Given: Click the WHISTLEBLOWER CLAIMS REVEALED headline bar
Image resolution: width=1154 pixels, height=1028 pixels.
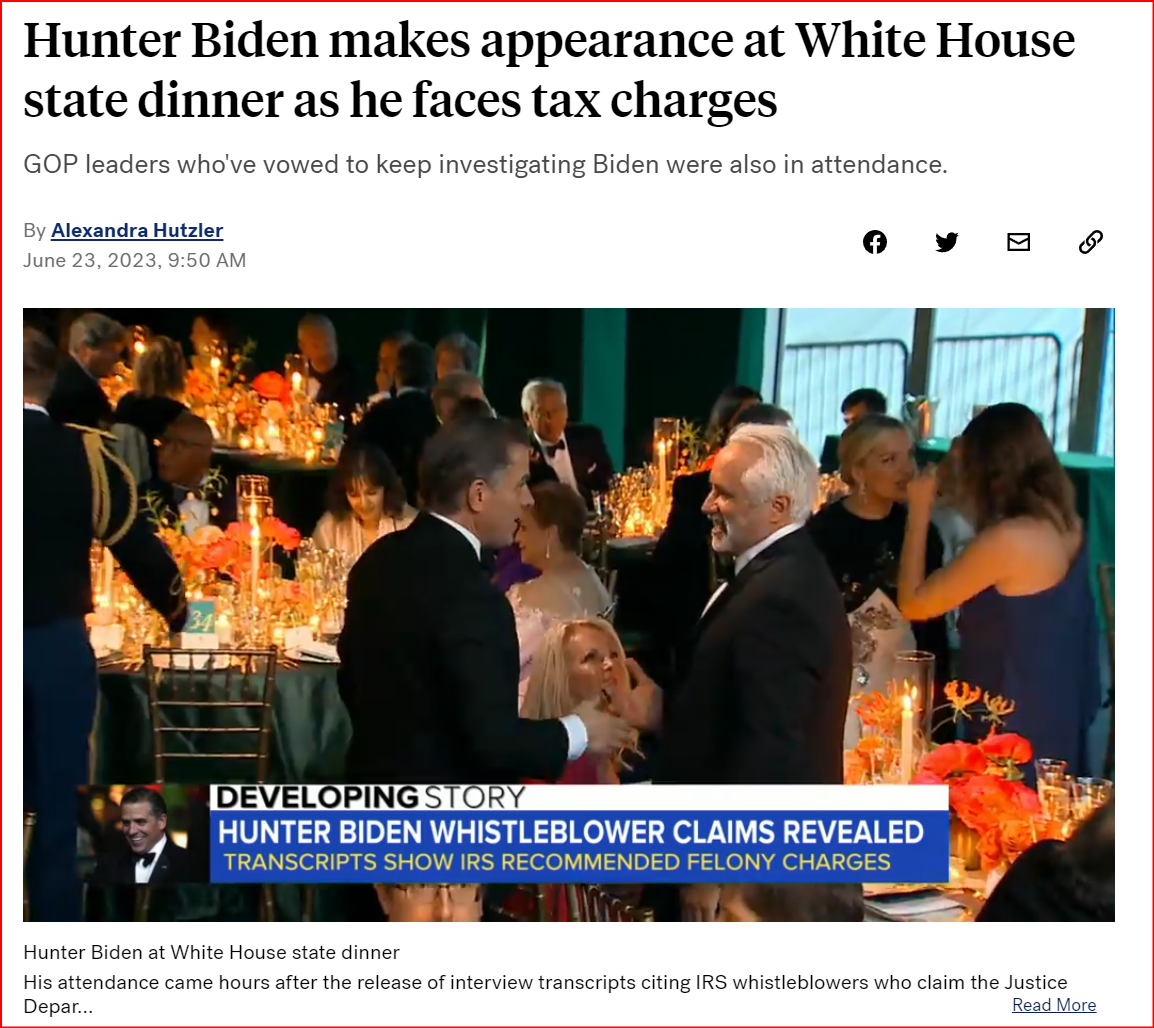Looking at the screenshot, I should click(570, 832).
